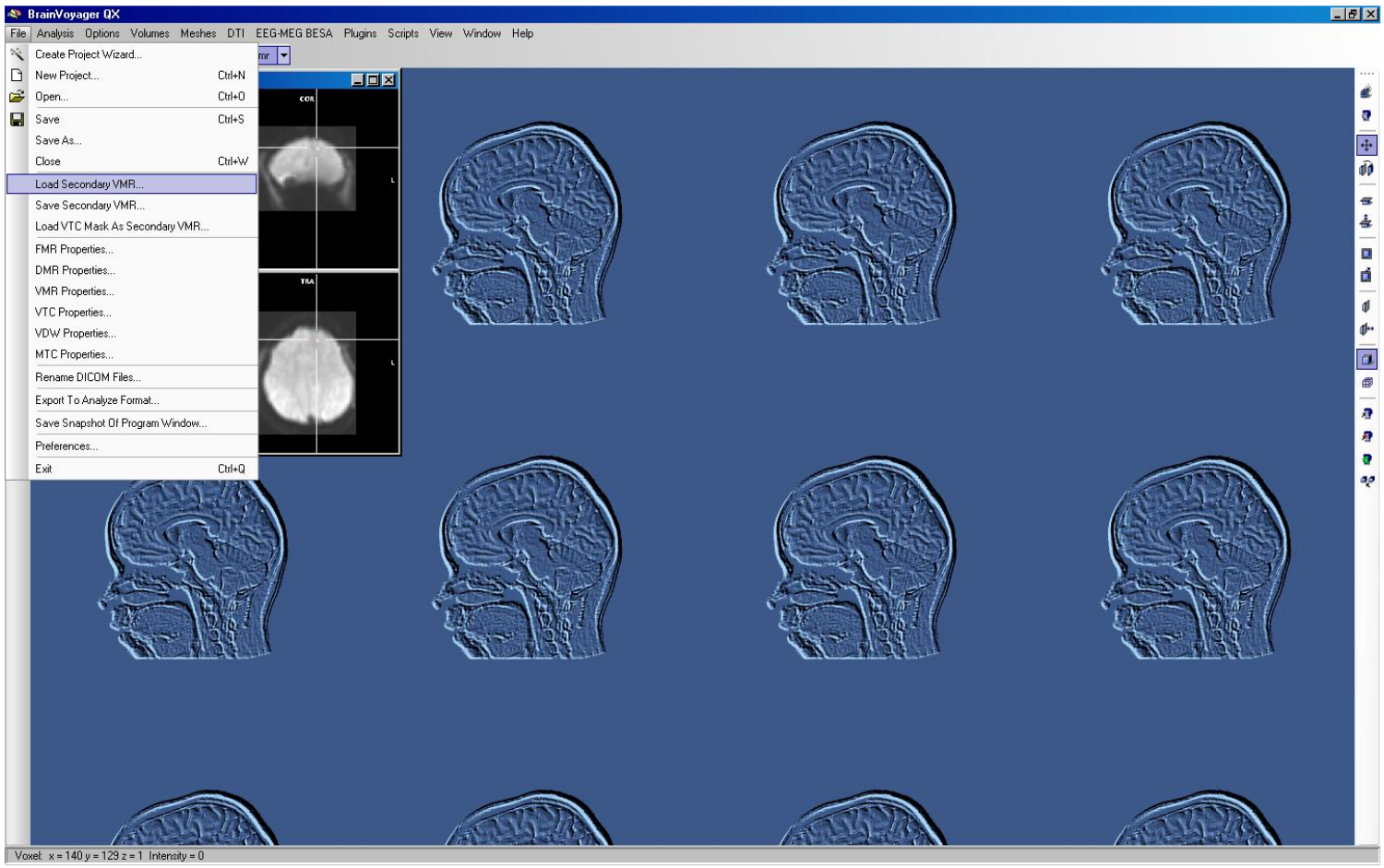Select Save Snapshot Of Program Window...
The height and width of the screenshot is (868, 1384).
coord(131,423)
